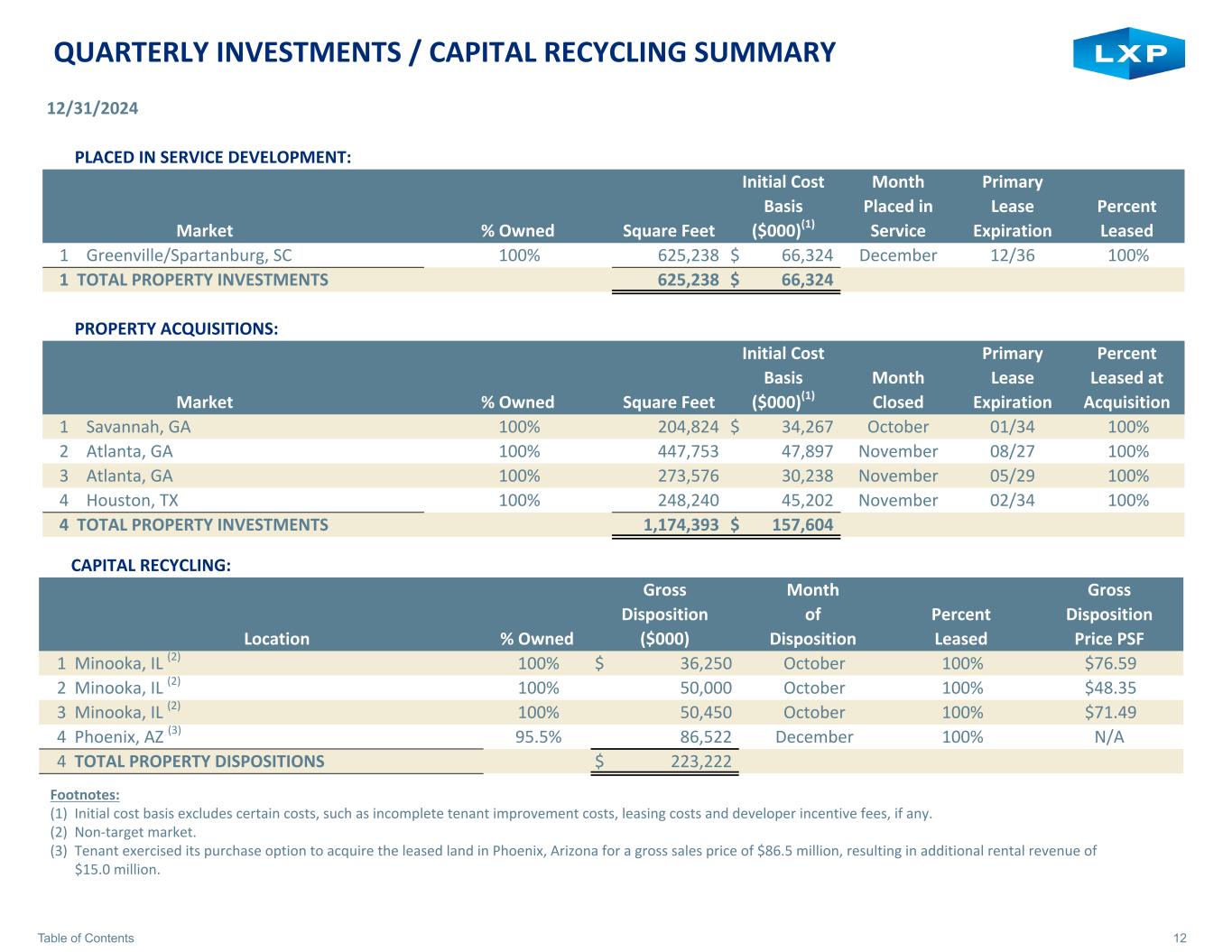The width and height of the screenshot is (1232, 952).
Task: Select the TOTAL PROPERTY DISPOSITIONS row label
Action: [x=199, y=762]
